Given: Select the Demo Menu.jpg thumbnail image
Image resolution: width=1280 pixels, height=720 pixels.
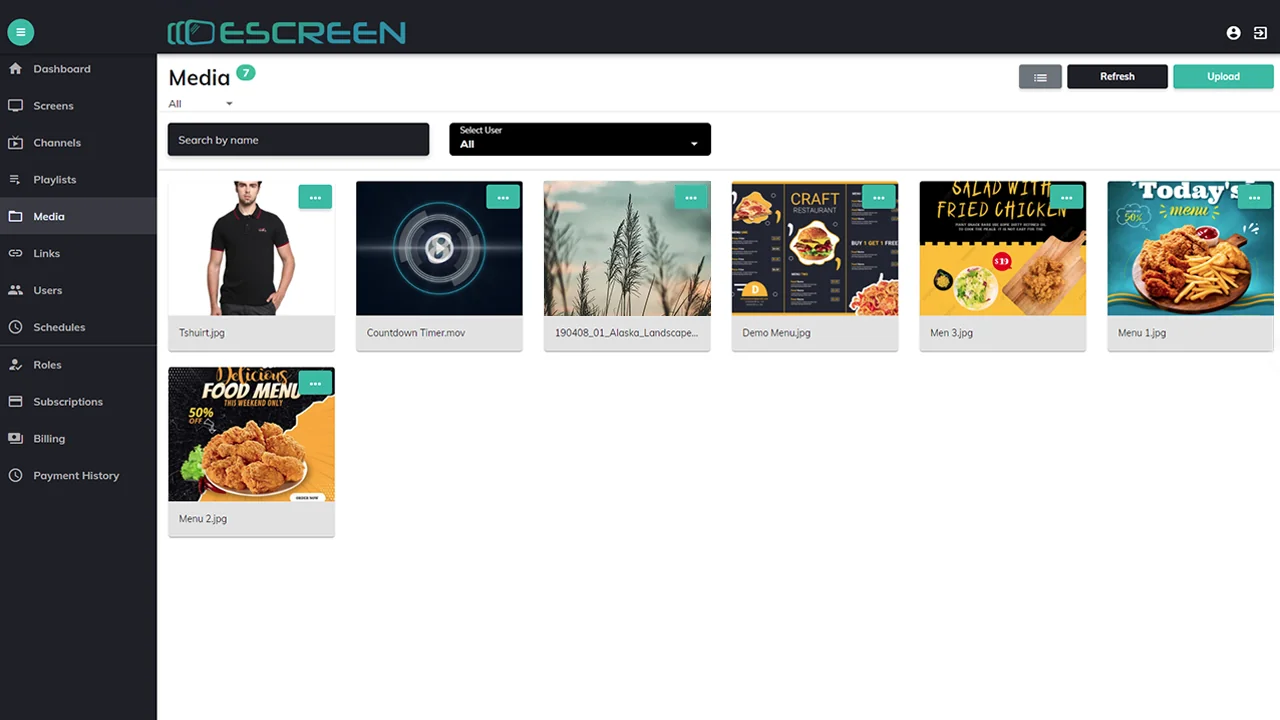Looking at the screenshot, I should (815, 248).
